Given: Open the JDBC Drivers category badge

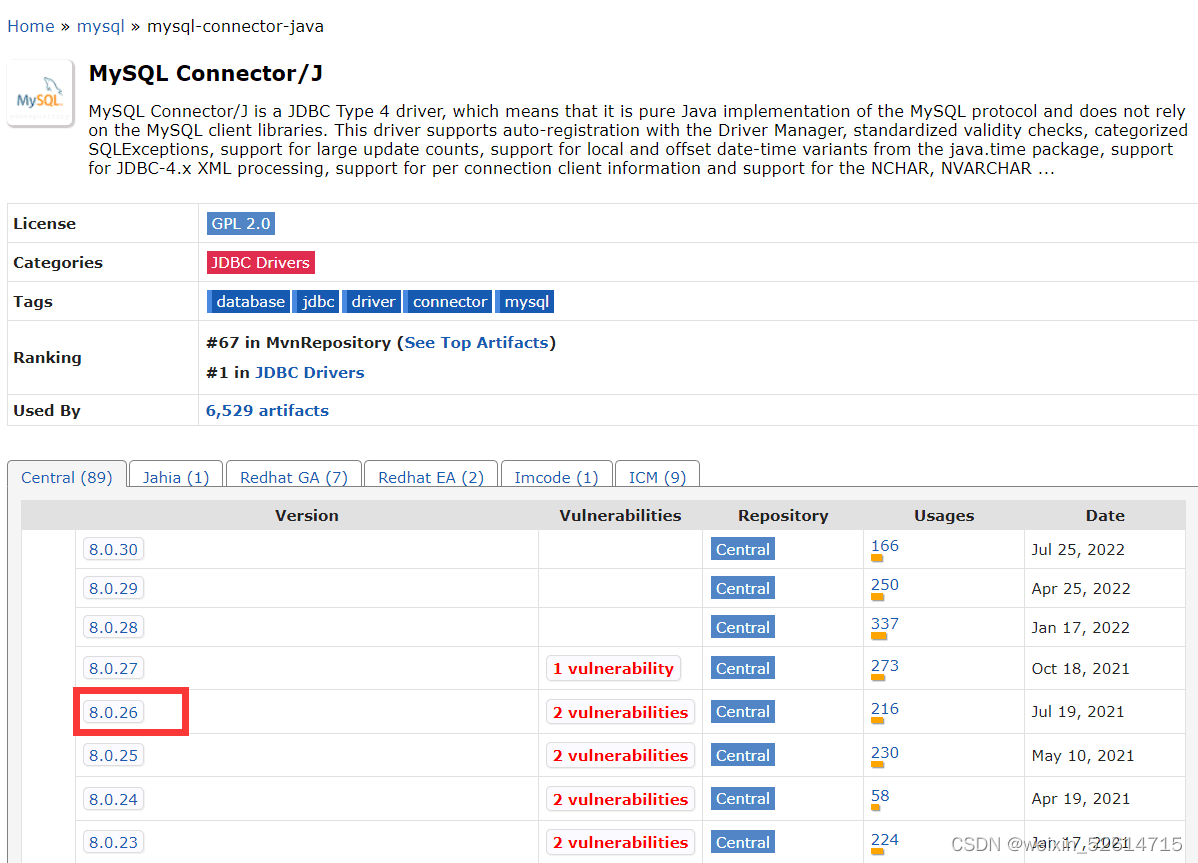Looking at the screenshot, I should 261,262.
